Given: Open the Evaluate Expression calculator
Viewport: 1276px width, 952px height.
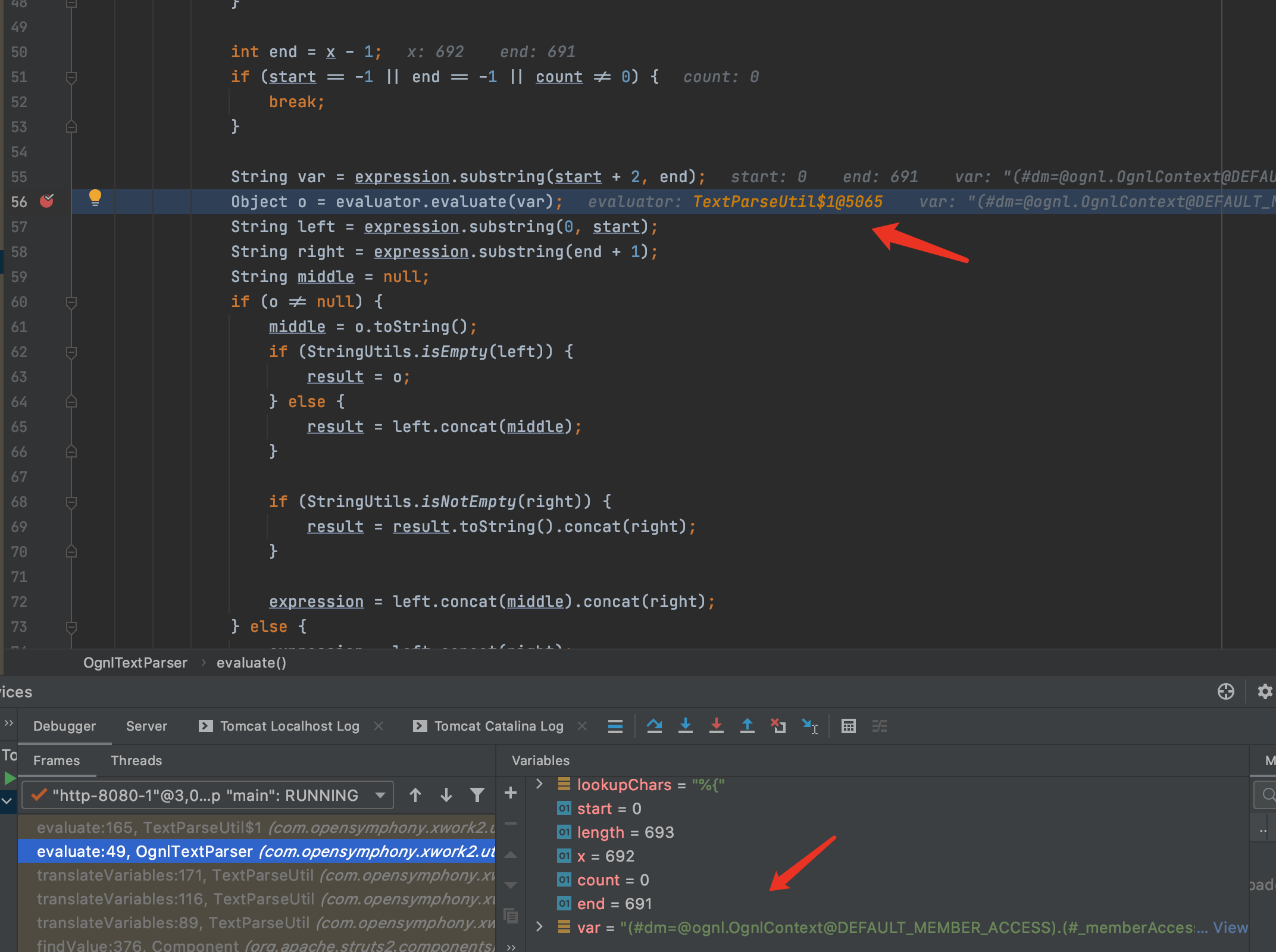Looking at the screenshot, I should [849, 726].
